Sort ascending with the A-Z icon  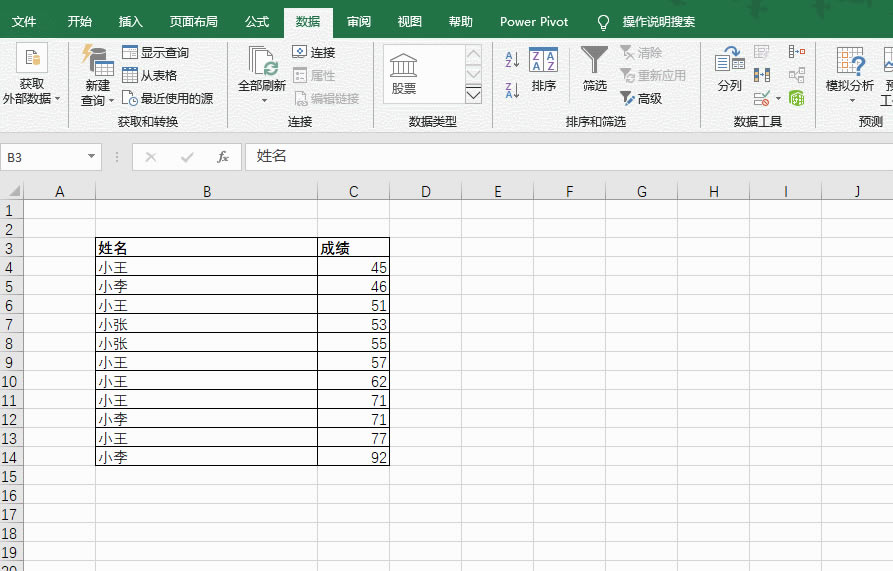tap(512, 60)
